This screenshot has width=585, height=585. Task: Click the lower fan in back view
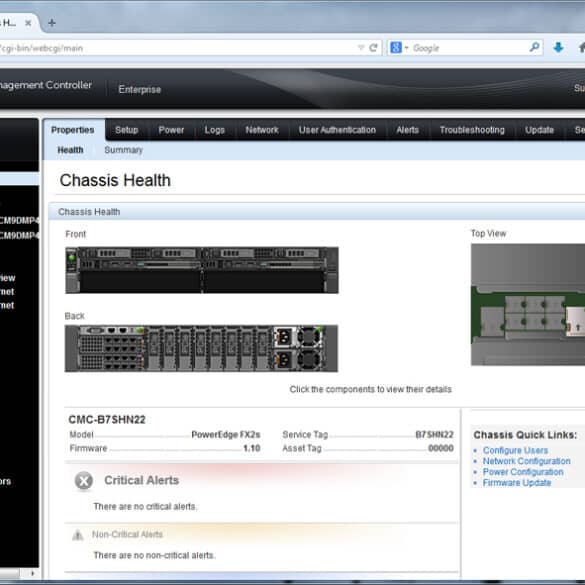[x=309, y=360]
